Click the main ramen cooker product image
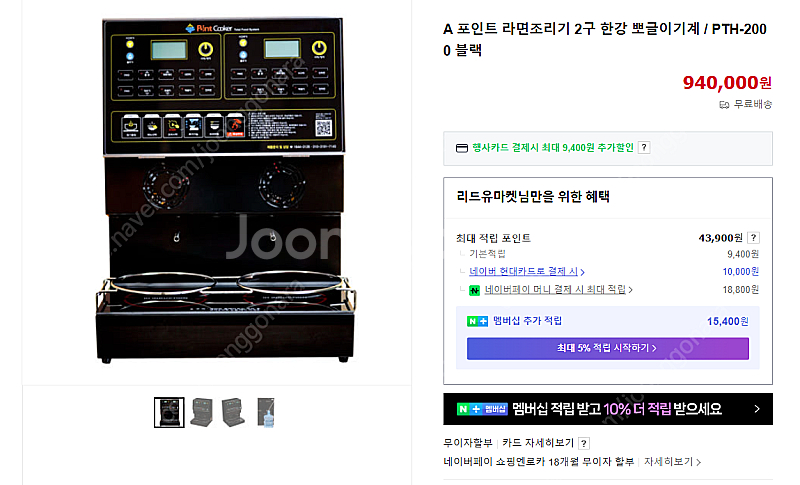This screenshot has height=485, width=800. pyautogui.click(x=225, y=191)
